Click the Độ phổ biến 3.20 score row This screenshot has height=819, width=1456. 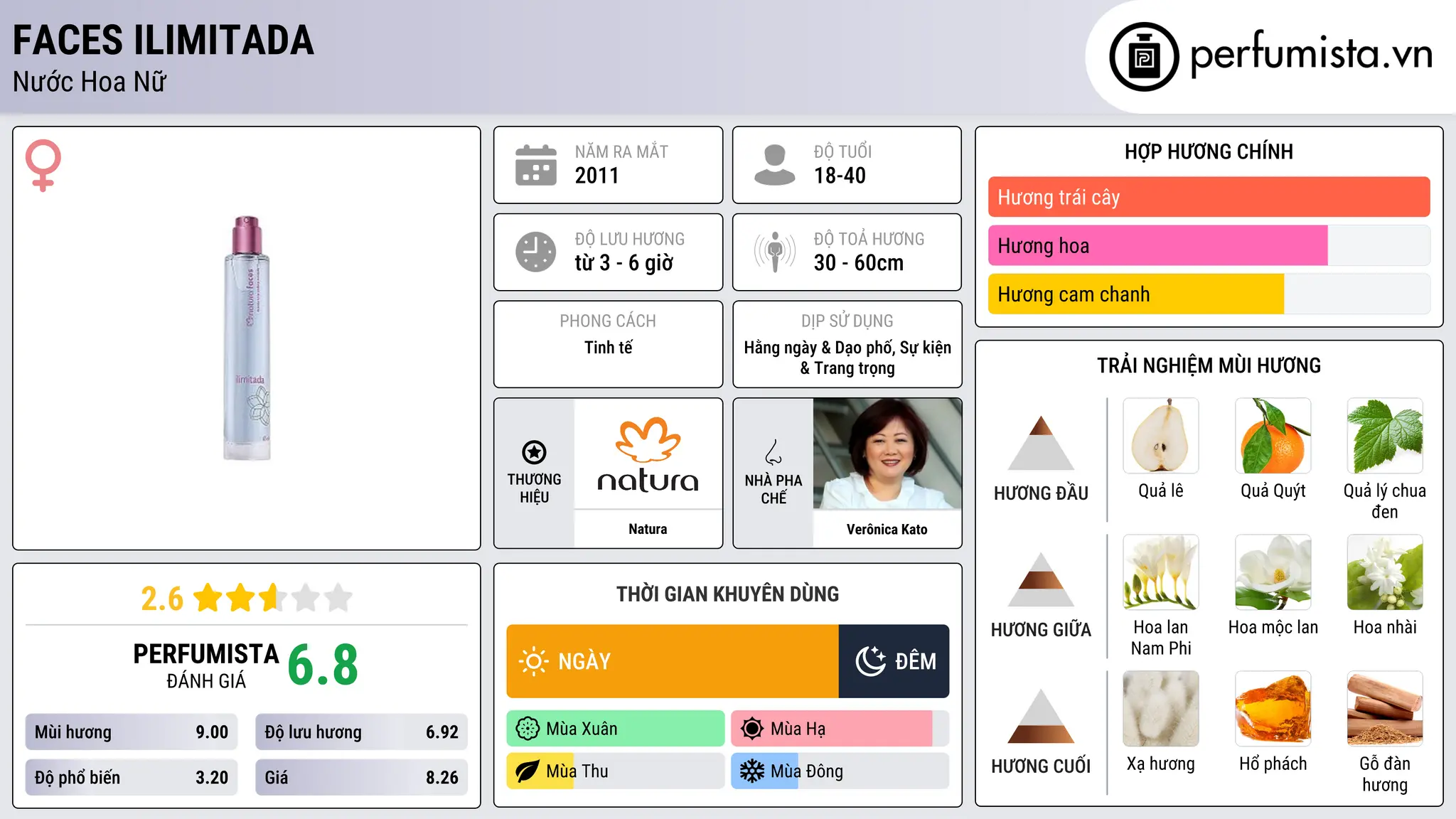point(132,778)
